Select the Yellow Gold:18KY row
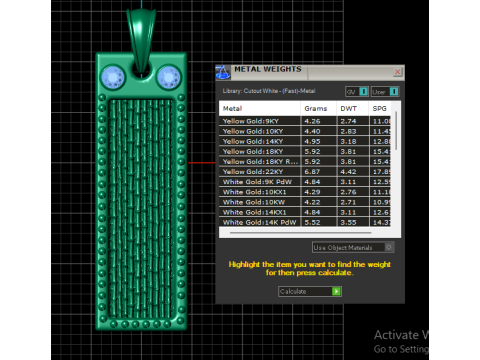This screenshot has width=480, height=360. click(305, 151)
